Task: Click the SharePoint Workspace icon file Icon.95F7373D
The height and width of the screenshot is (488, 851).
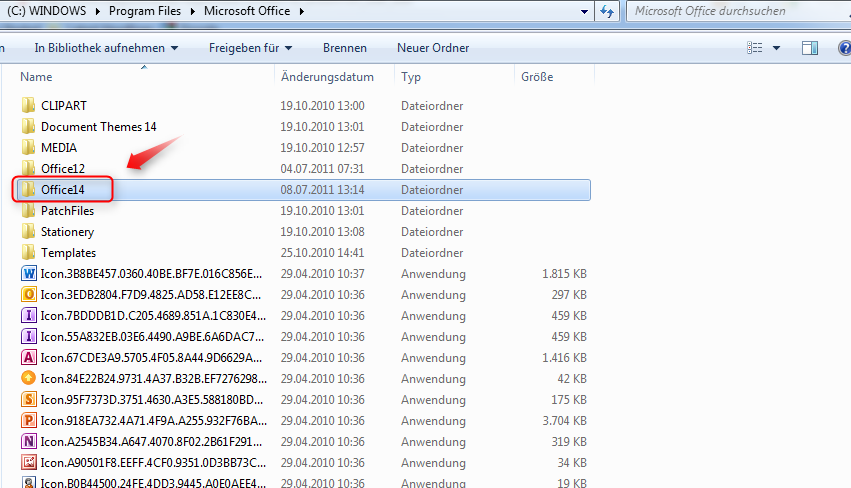Action: (x=150, y=399)
